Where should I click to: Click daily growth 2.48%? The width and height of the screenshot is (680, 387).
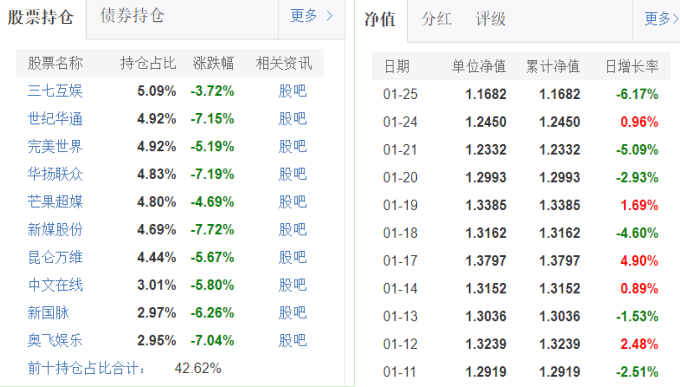point(639,344)
